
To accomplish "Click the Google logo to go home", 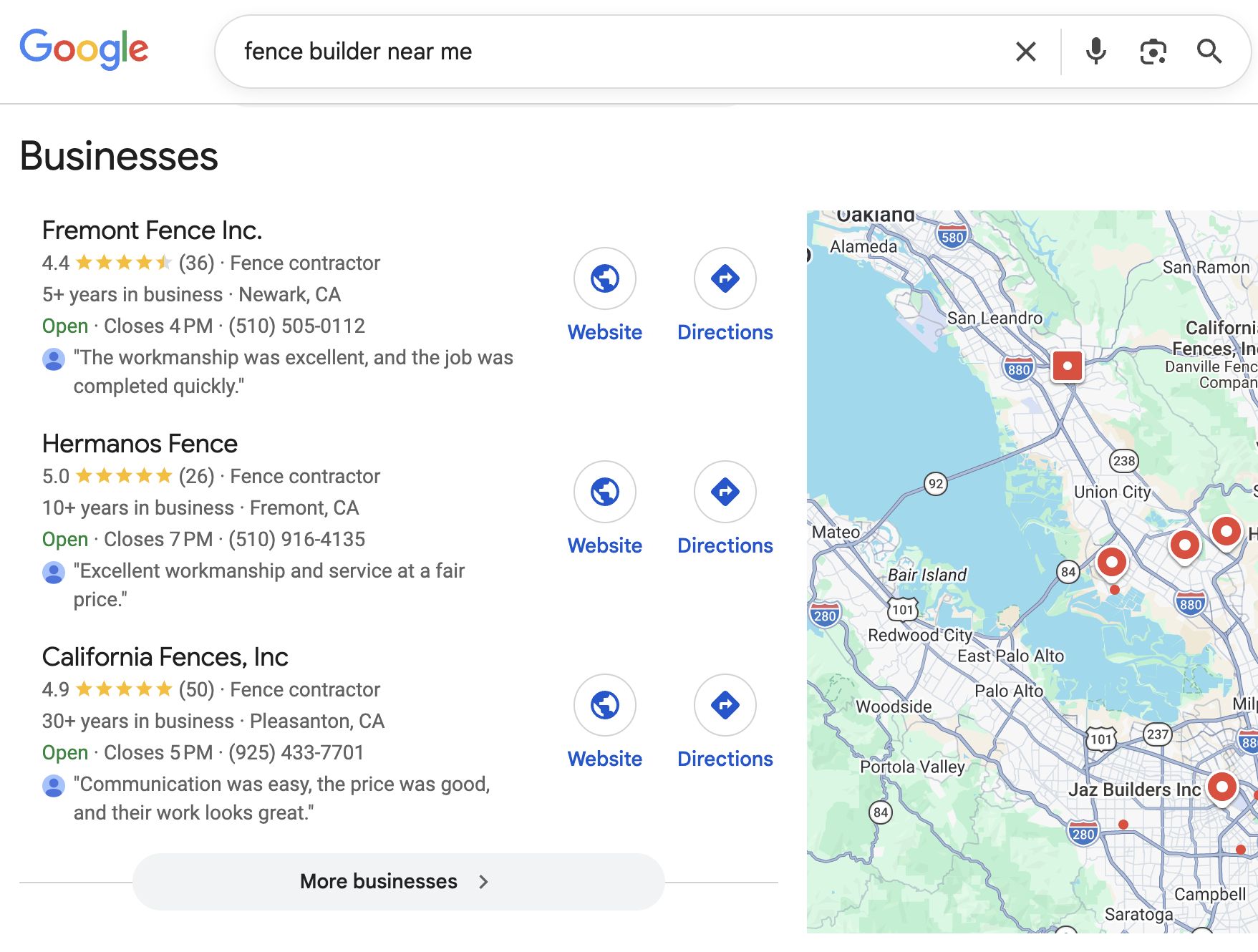I will coord(84,49).
